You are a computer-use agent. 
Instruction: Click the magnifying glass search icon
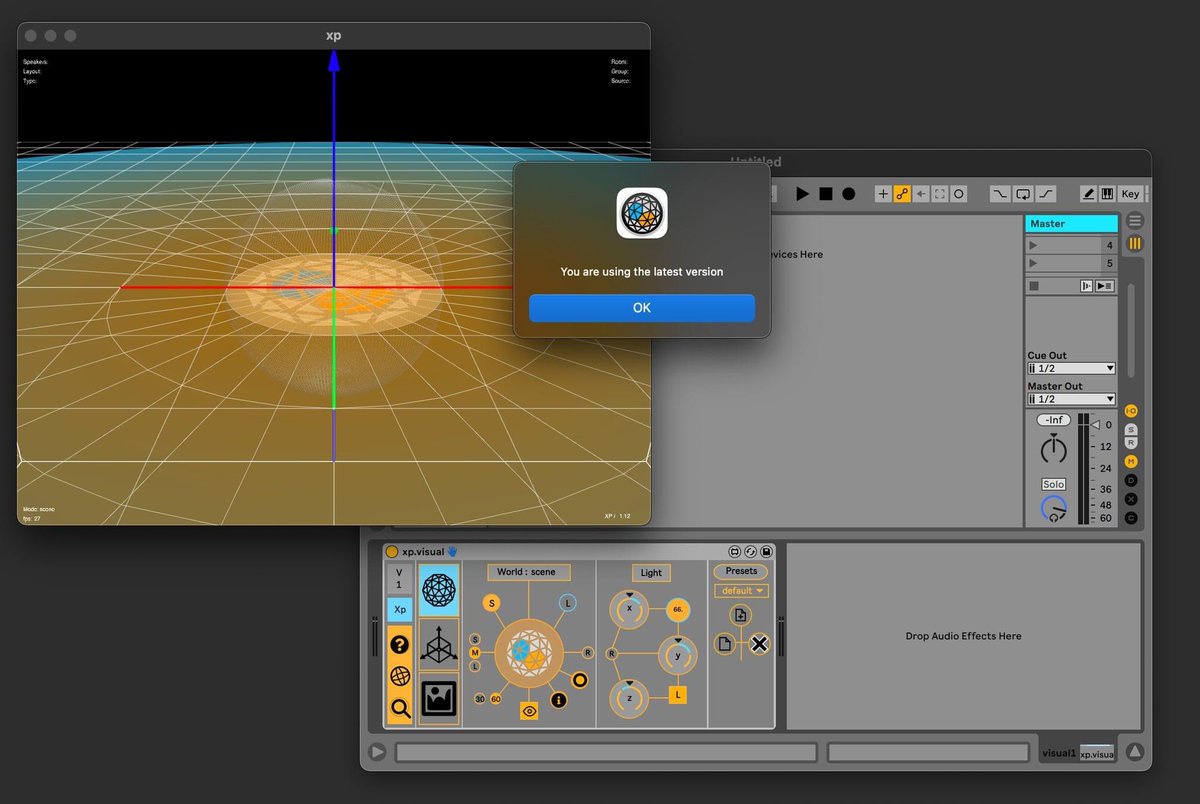[400, 709]
